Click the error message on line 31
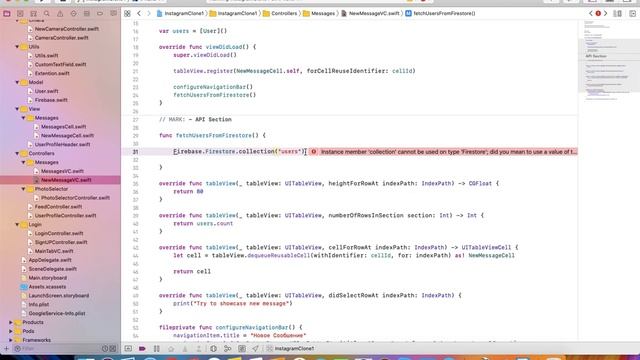The height and width of the screenshot is (360, 640). [x=448, y=152]
